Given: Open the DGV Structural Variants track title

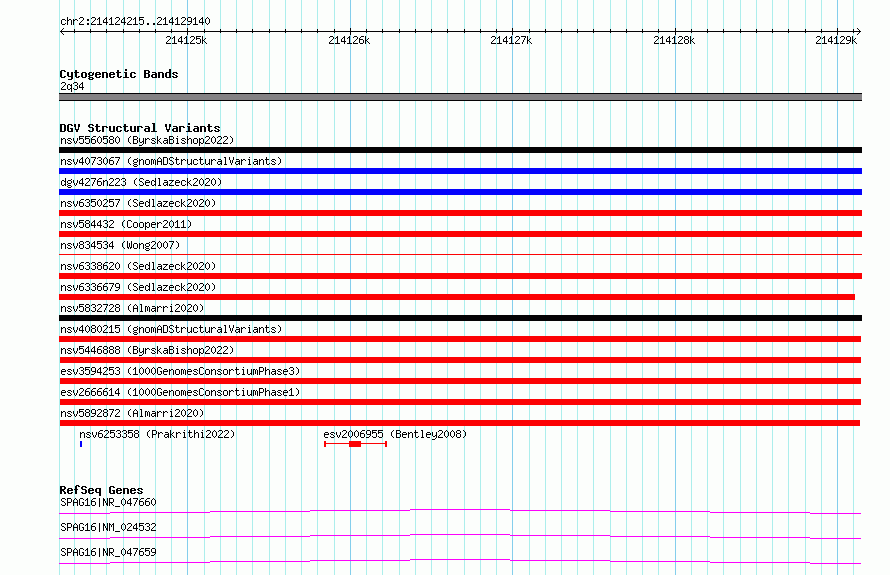Looking at the screenshot, I should point(140,128).
